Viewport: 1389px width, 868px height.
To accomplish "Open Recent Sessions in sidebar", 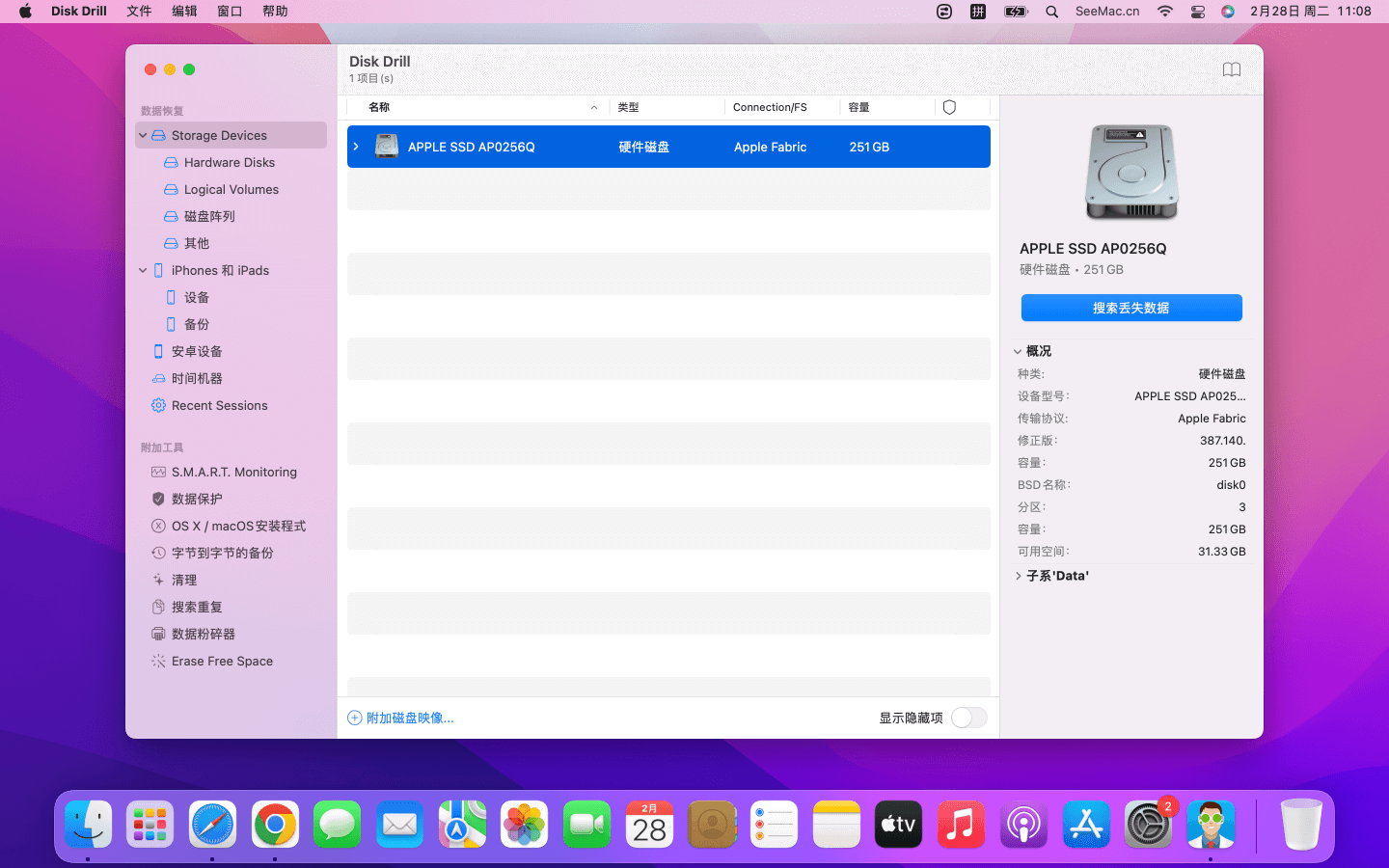I will (x=220, y=405).
